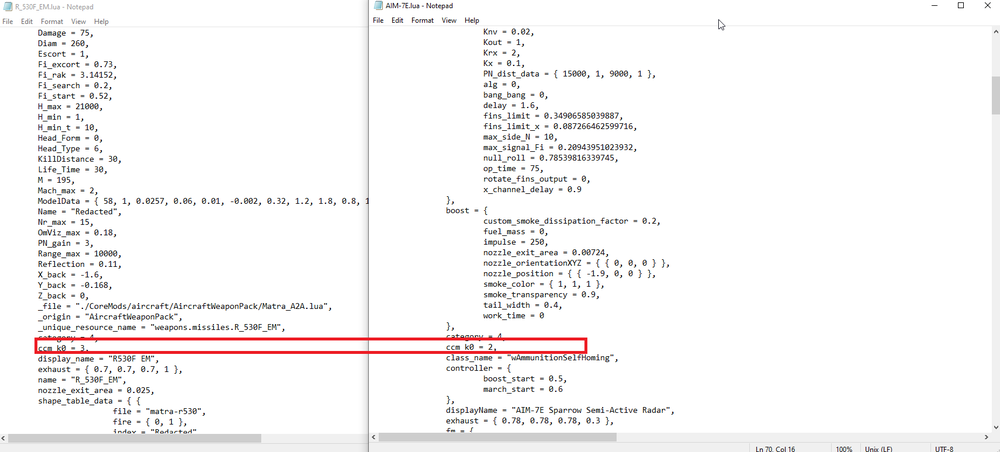Click the line 'Life_Time = 30,'
The image size is (1000, 452).
(73, 170)
